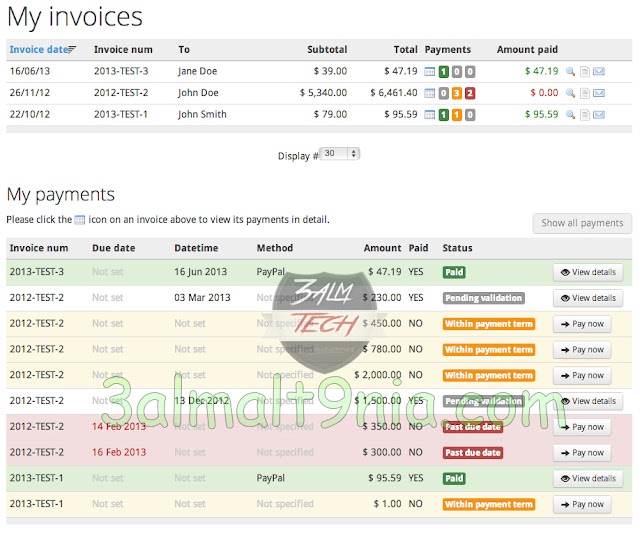Click magnifier view icon for John Doe invoice
This screenshot has width=640, height=533.
click(x=571, y=93)
